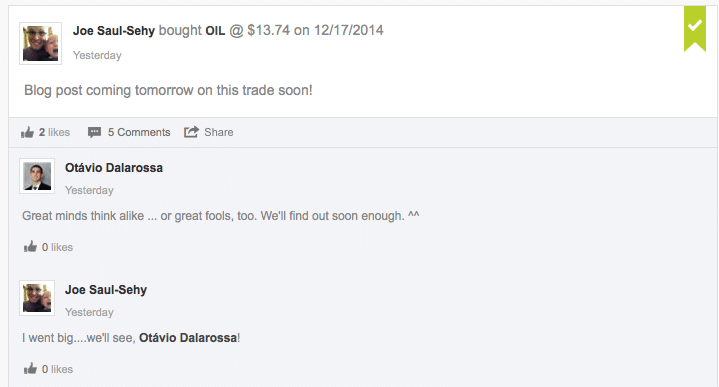This screenshot has height=387, width=719.
Task: Open the OIL ticker link
Action: pos(215,31)
